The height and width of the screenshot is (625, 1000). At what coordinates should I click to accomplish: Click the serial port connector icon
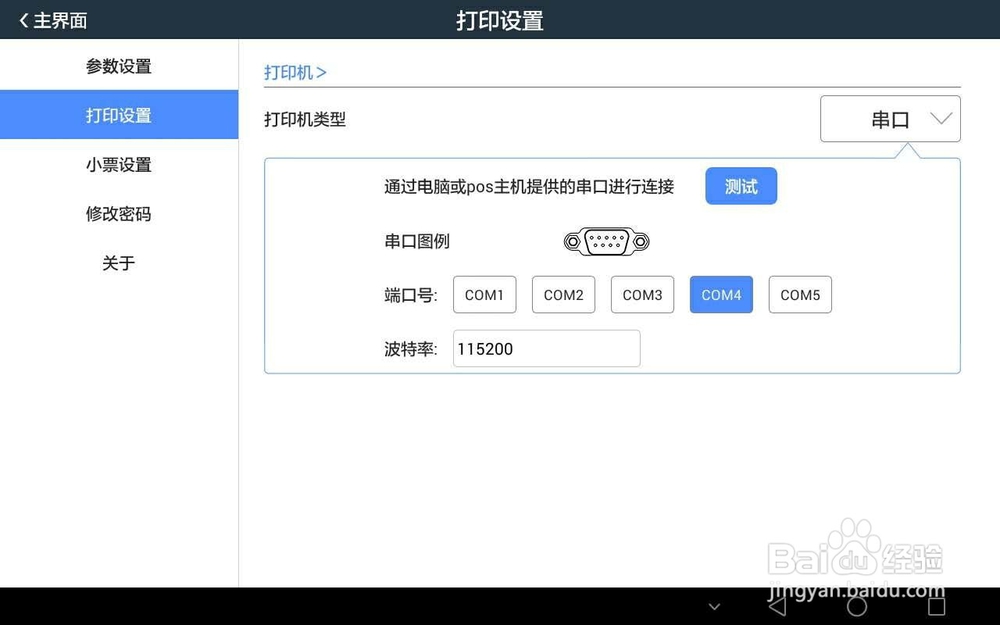(x=607, y=242)
